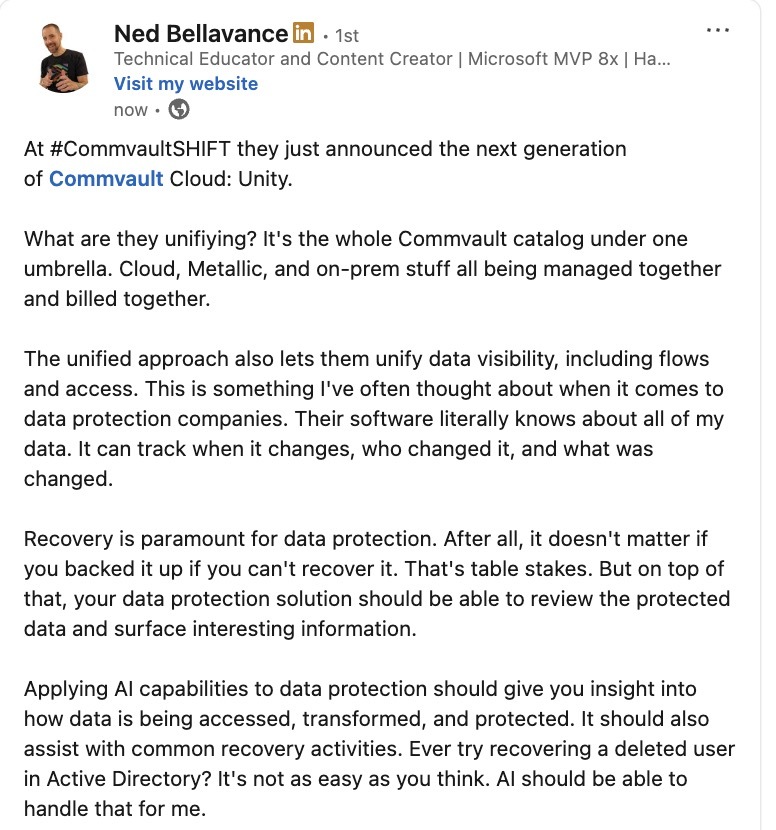The width and height of the screenshot is (776, 830).
Task: Open the three-dot post options menu
Action: (x=717, y=30)
